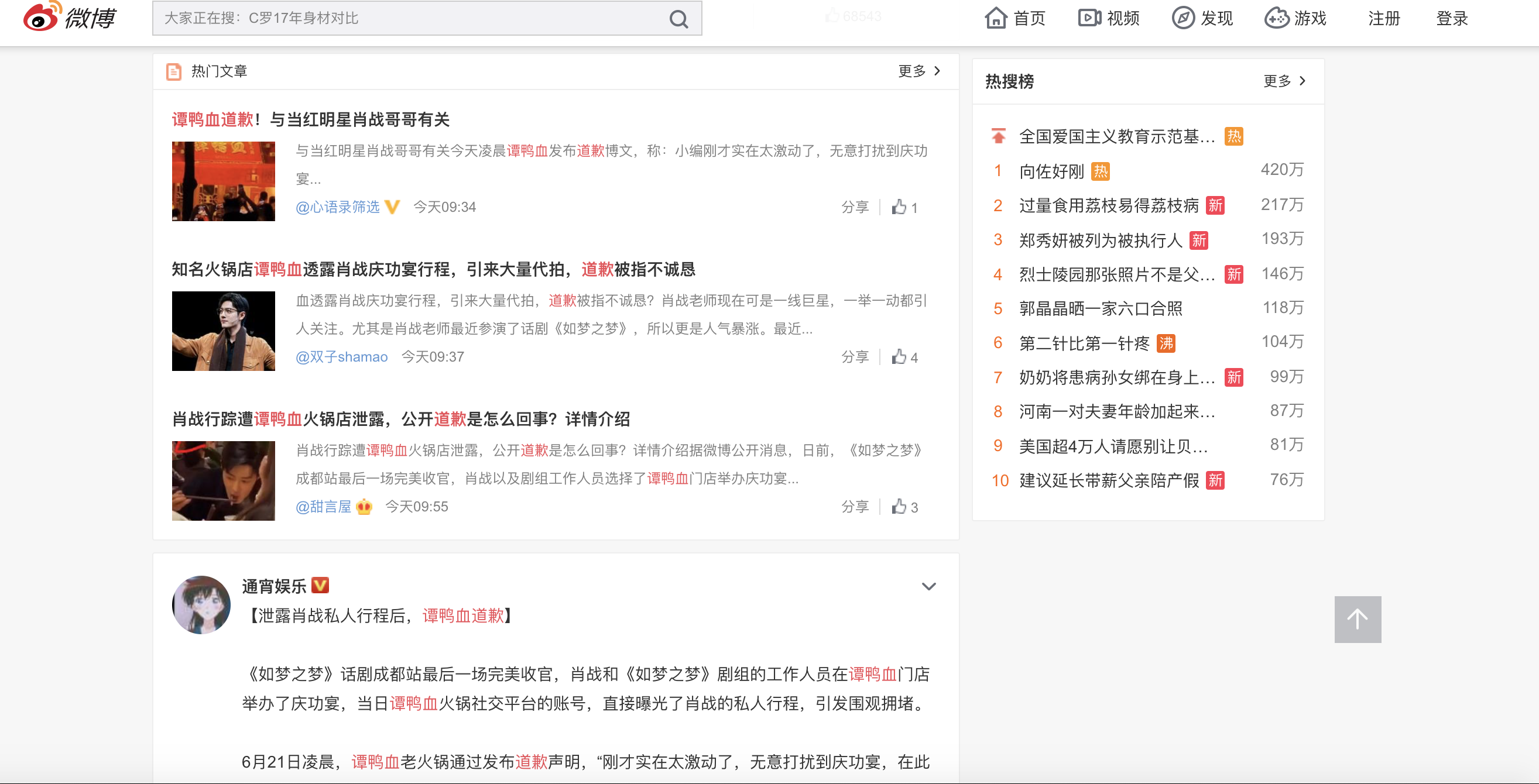Click 谭鸭血道歉 topic in 通宵娱乐 post

click(463, 615)
